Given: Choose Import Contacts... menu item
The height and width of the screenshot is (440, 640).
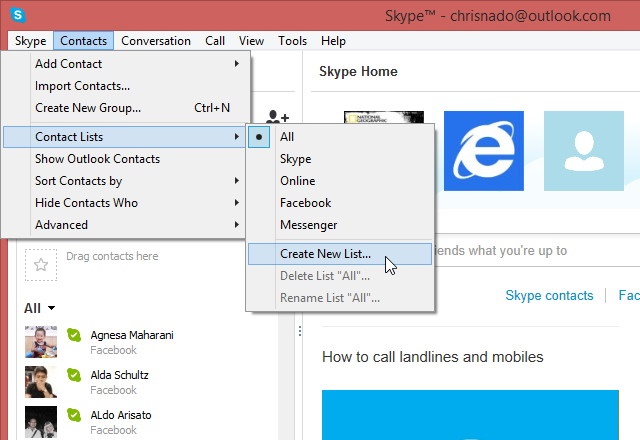Looking at the screenshot, I should tap(126, 86).
